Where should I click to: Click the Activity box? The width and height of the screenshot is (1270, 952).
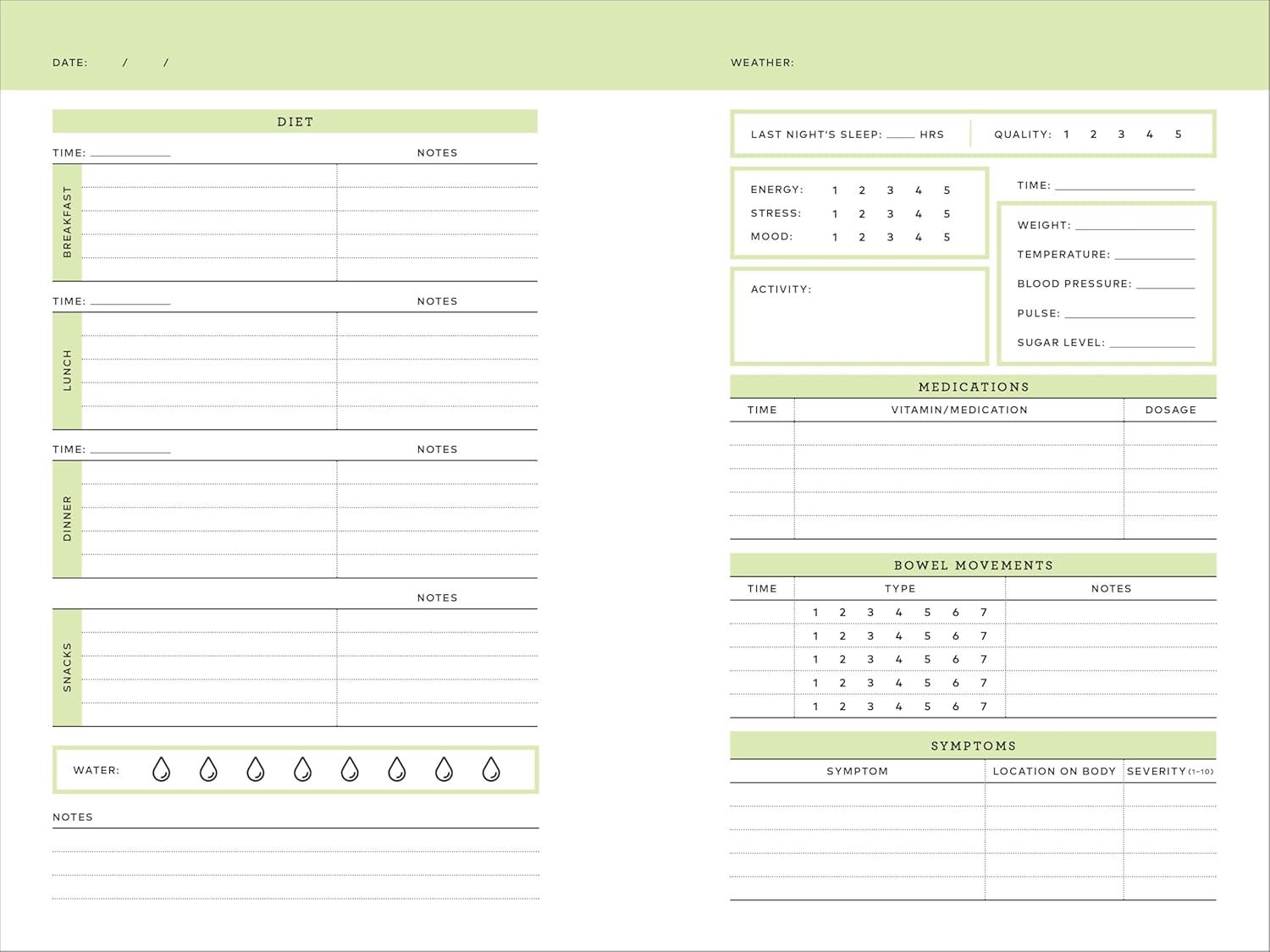pos(859,316)
